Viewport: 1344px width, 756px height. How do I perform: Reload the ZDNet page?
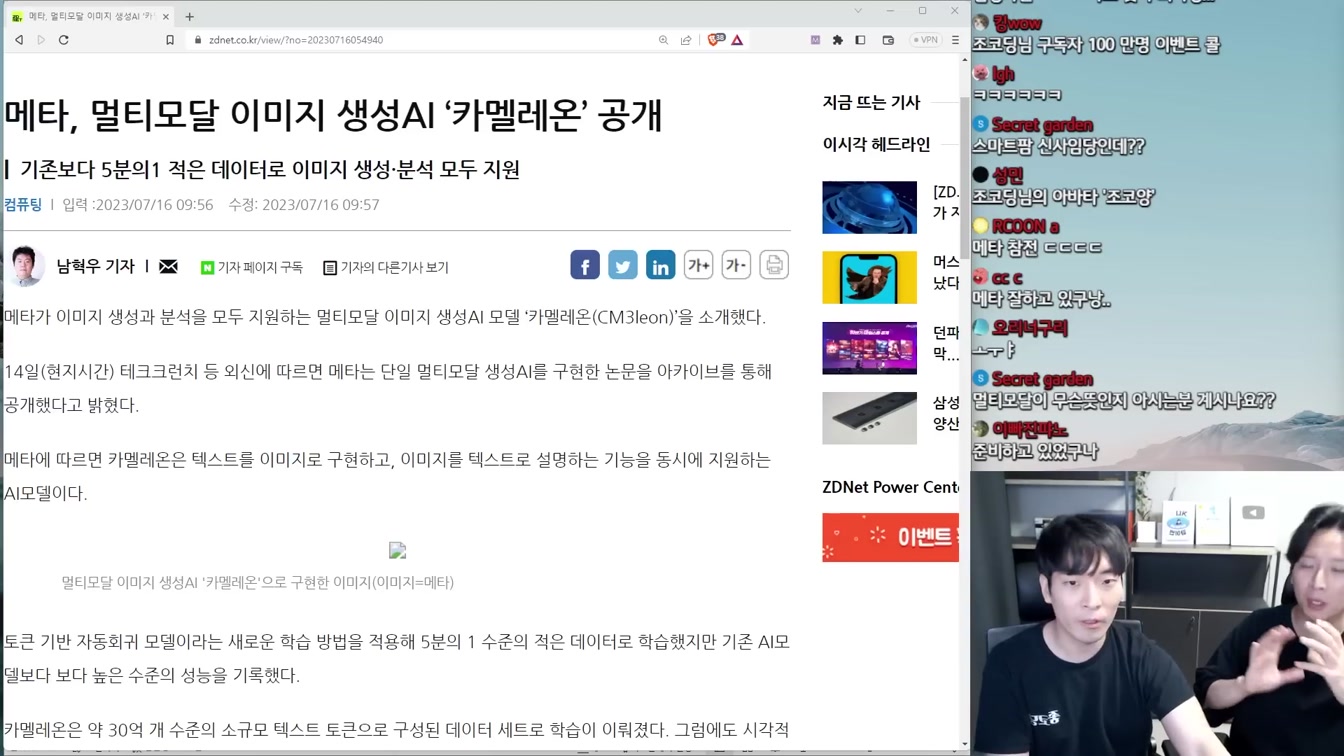tap(64, 40)
